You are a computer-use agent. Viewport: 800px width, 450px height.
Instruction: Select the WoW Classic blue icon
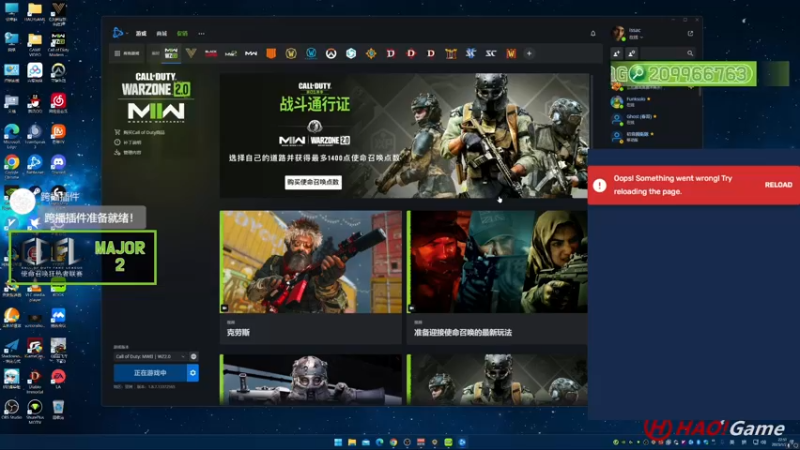[311, 53]
